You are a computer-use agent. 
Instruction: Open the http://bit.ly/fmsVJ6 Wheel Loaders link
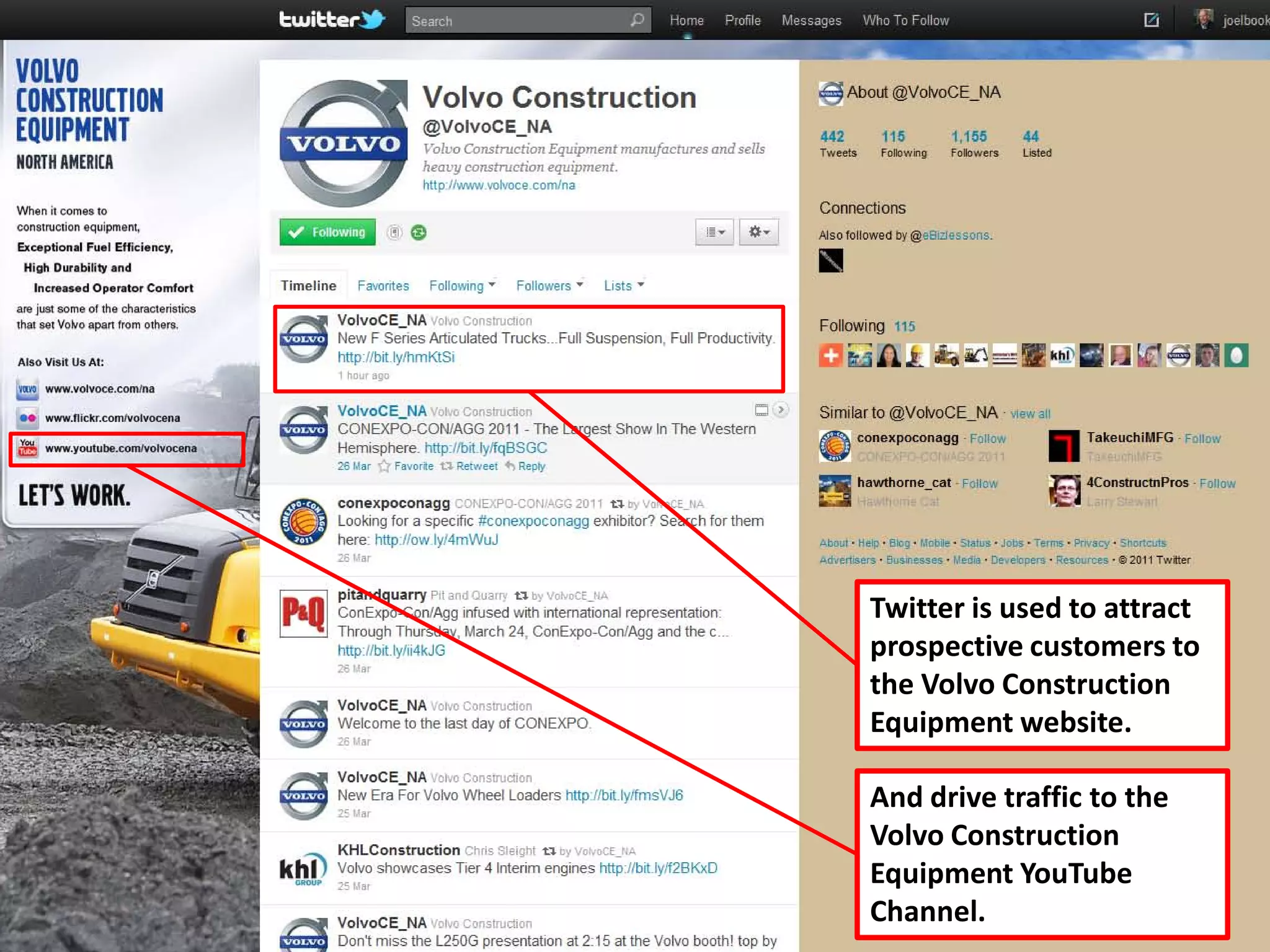pos(624,795)
